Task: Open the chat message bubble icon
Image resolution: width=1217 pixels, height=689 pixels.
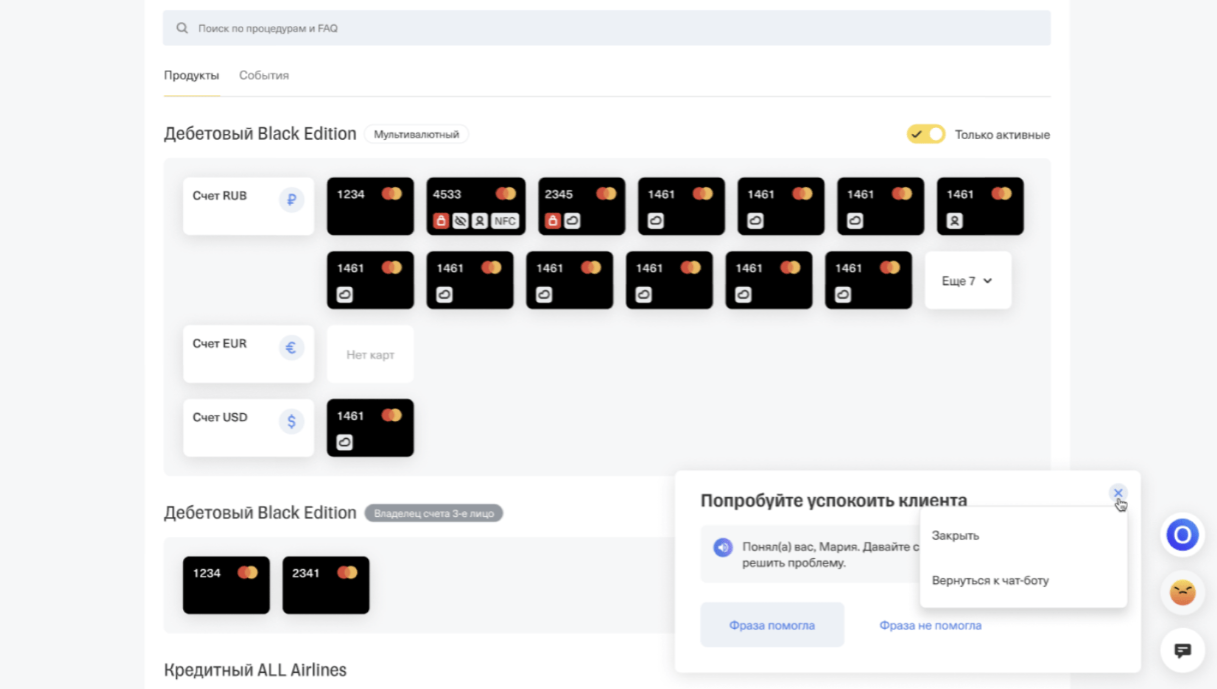Action: (x=1182, y=651)
